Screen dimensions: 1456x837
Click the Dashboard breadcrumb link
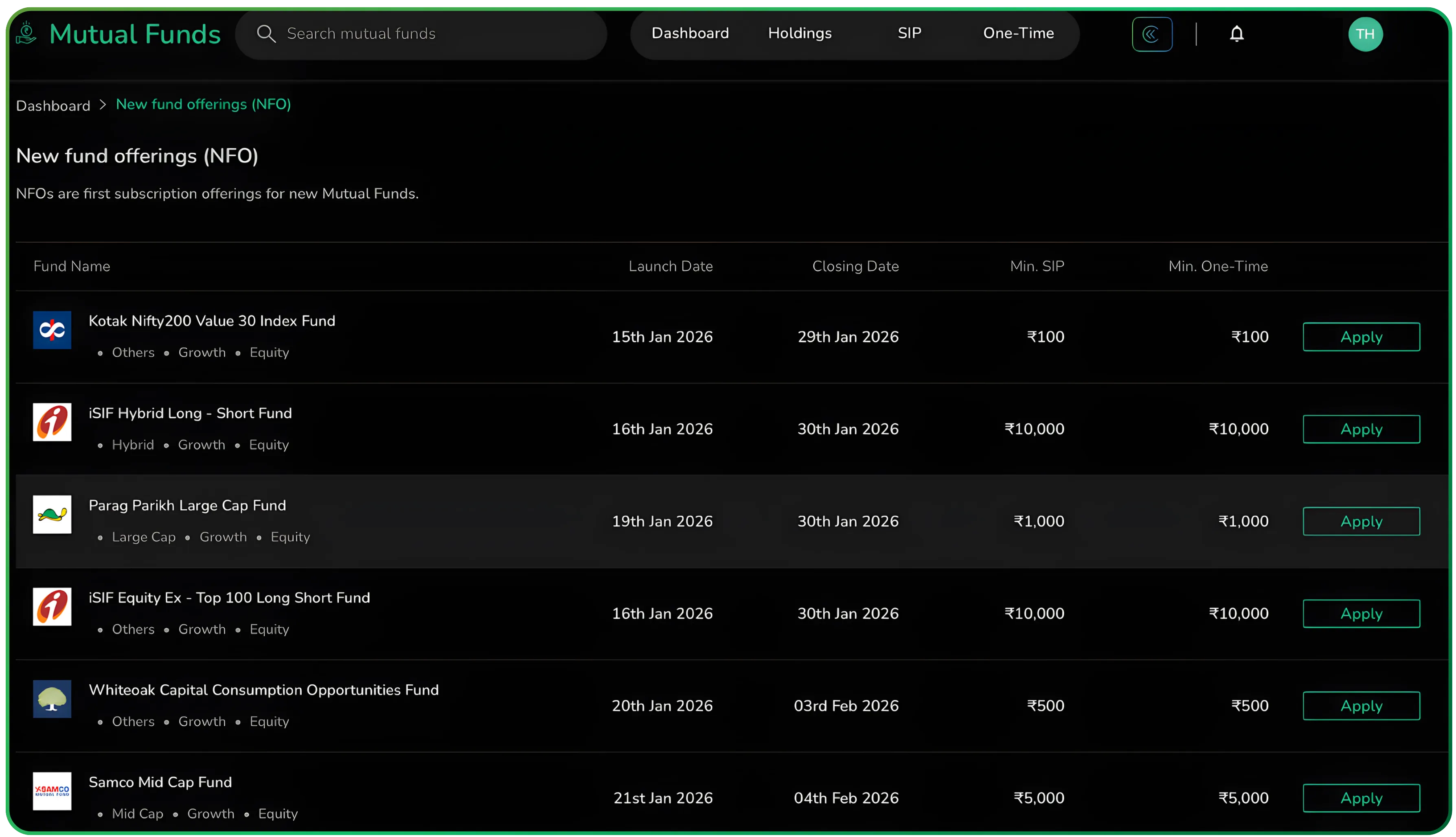pos(53,106)
